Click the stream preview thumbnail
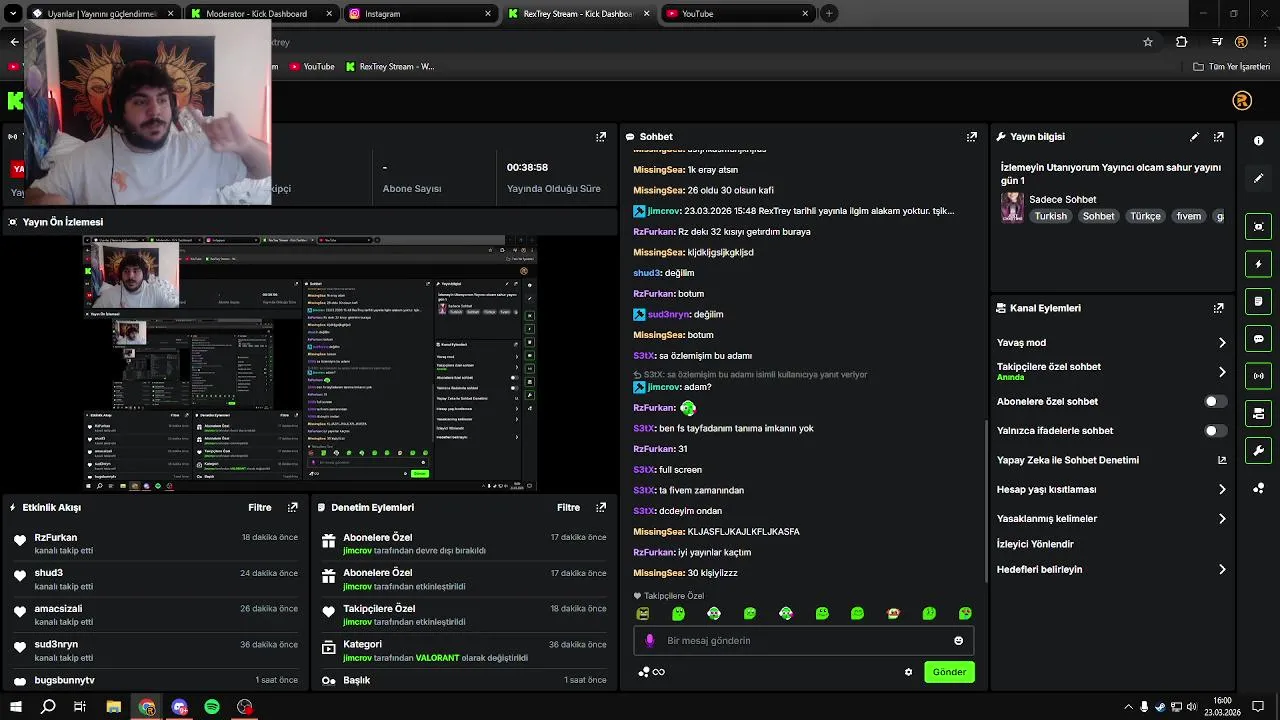This screenshot has width=1280, height=720. 310,362
